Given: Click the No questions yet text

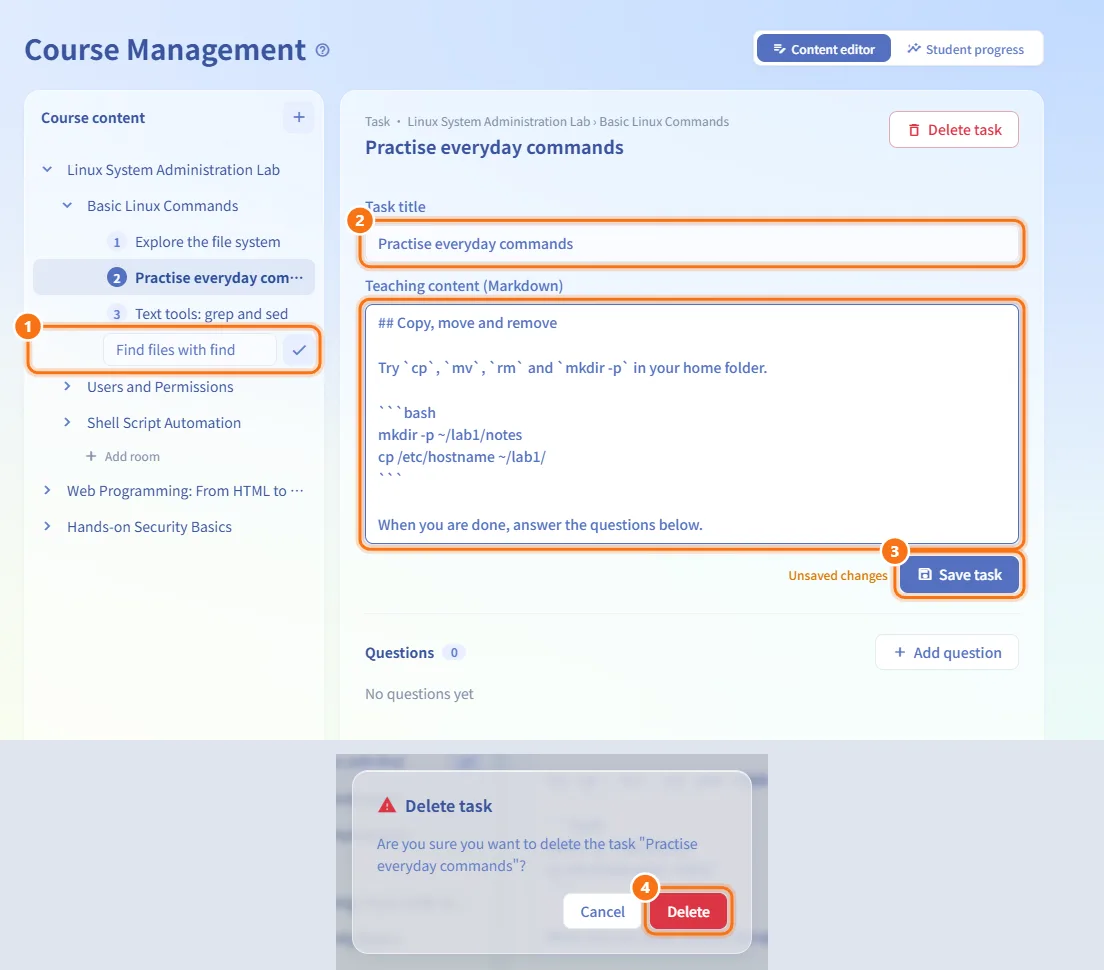Looking at the screenshot, I should click(x=419, y=694).
